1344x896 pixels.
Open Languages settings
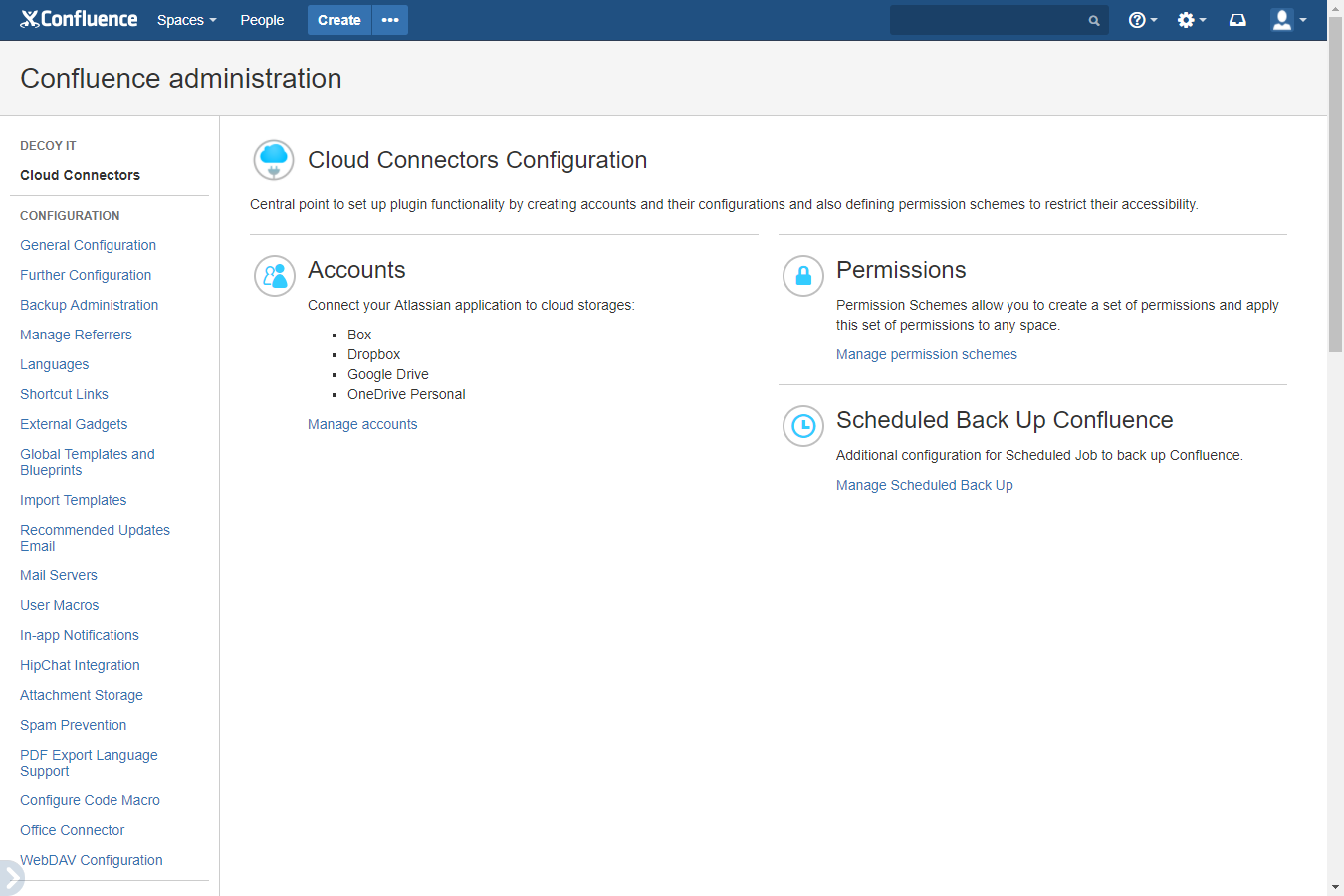pos(54,364)
